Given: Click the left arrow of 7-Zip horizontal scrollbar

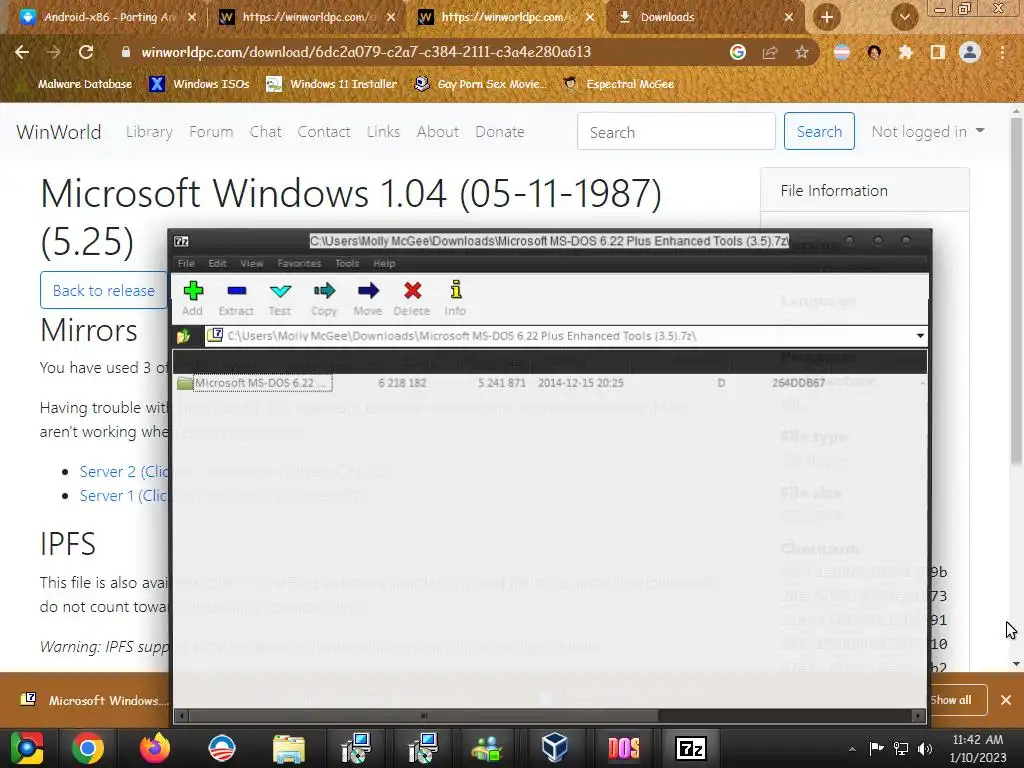Looking at the screenshot, I should 182,716.
